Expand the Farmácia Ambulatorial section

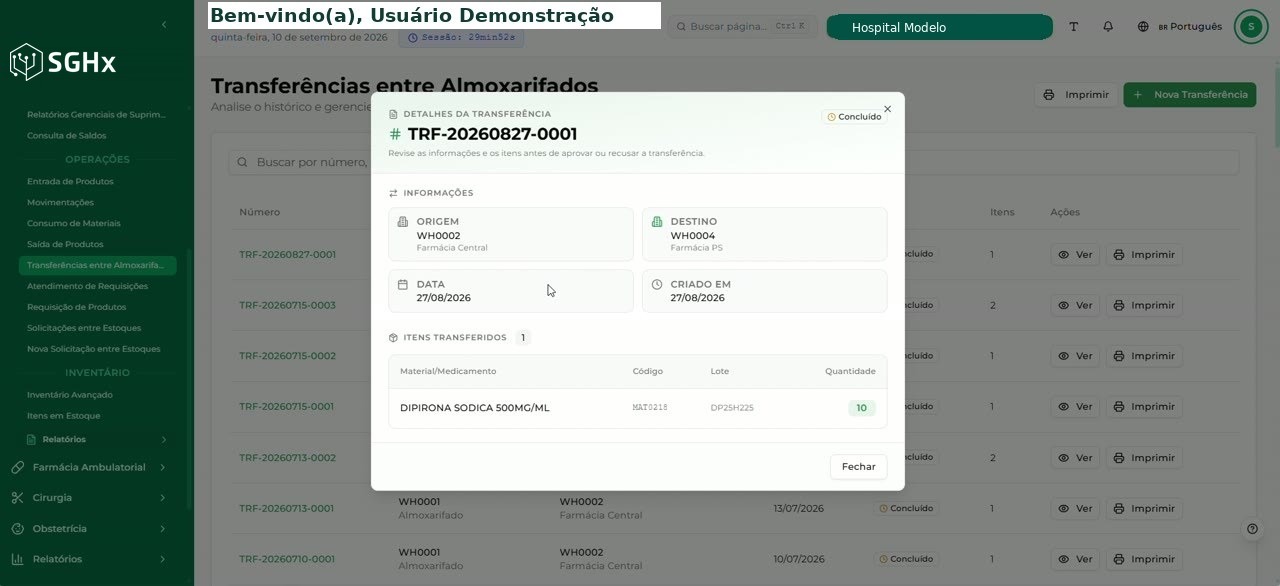click(x=89, y=467)
